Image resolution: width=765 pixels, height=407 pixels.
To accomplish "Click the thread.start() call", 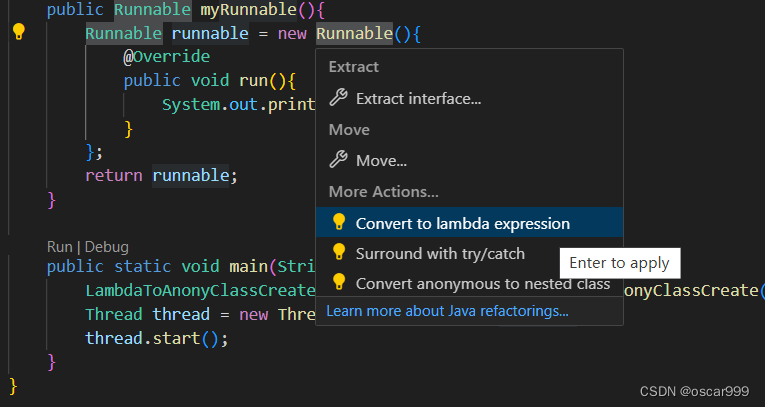I will click(x=157, y=338).
